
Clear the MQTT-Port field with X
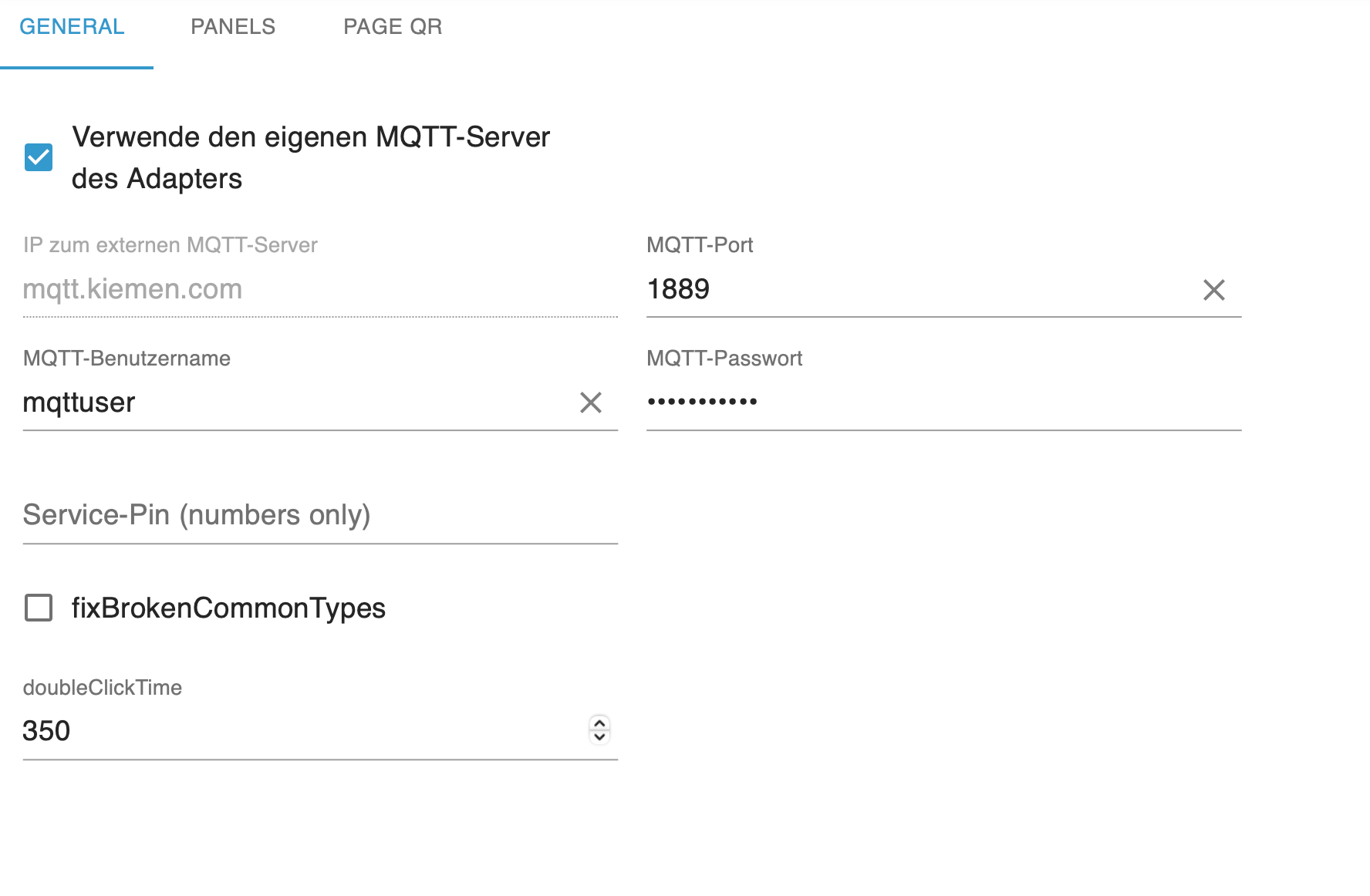(x=1213, y=290)
